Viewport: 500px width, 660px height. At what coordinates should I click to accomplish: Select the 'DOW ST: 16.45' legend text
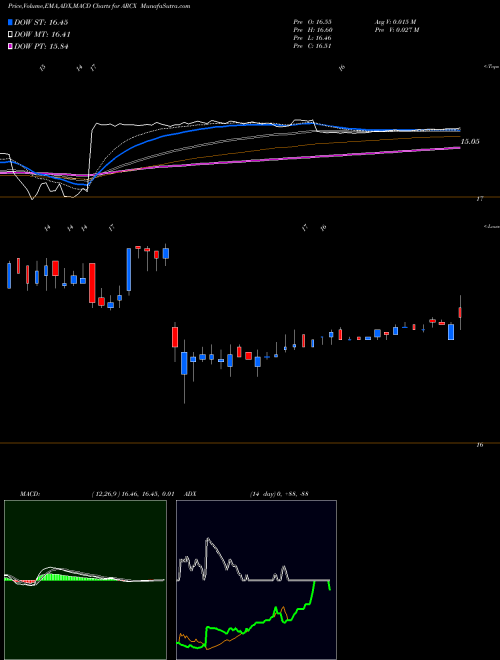pyautogui.click(x=41, y=22)
